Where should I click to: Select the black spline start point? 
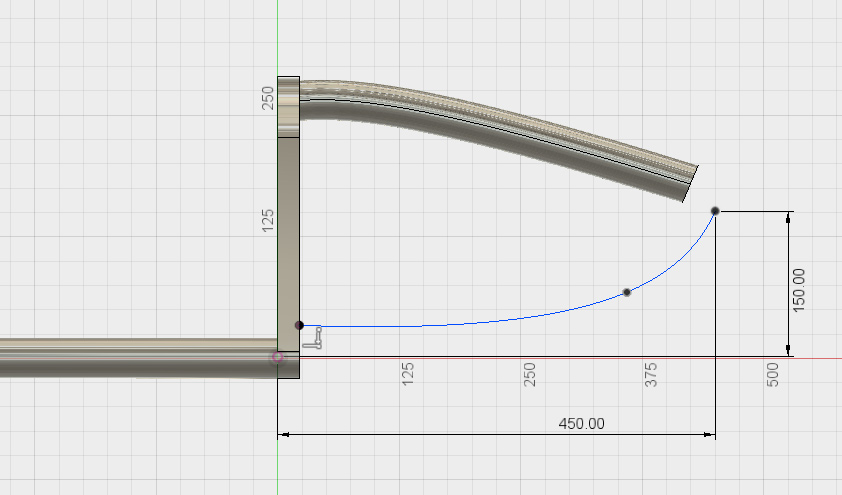[x=299, y=325]
